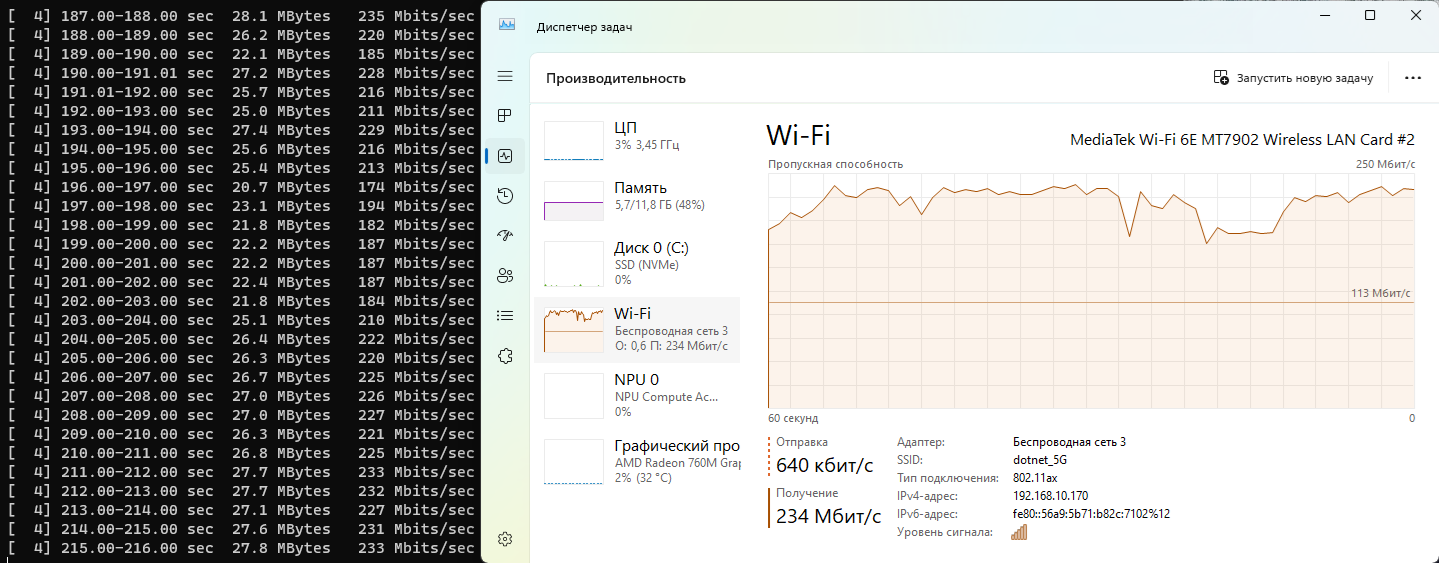Screen dimensions: 1439x563
Task: Select the Performance sidebar icon
Action: click(505, 156)
